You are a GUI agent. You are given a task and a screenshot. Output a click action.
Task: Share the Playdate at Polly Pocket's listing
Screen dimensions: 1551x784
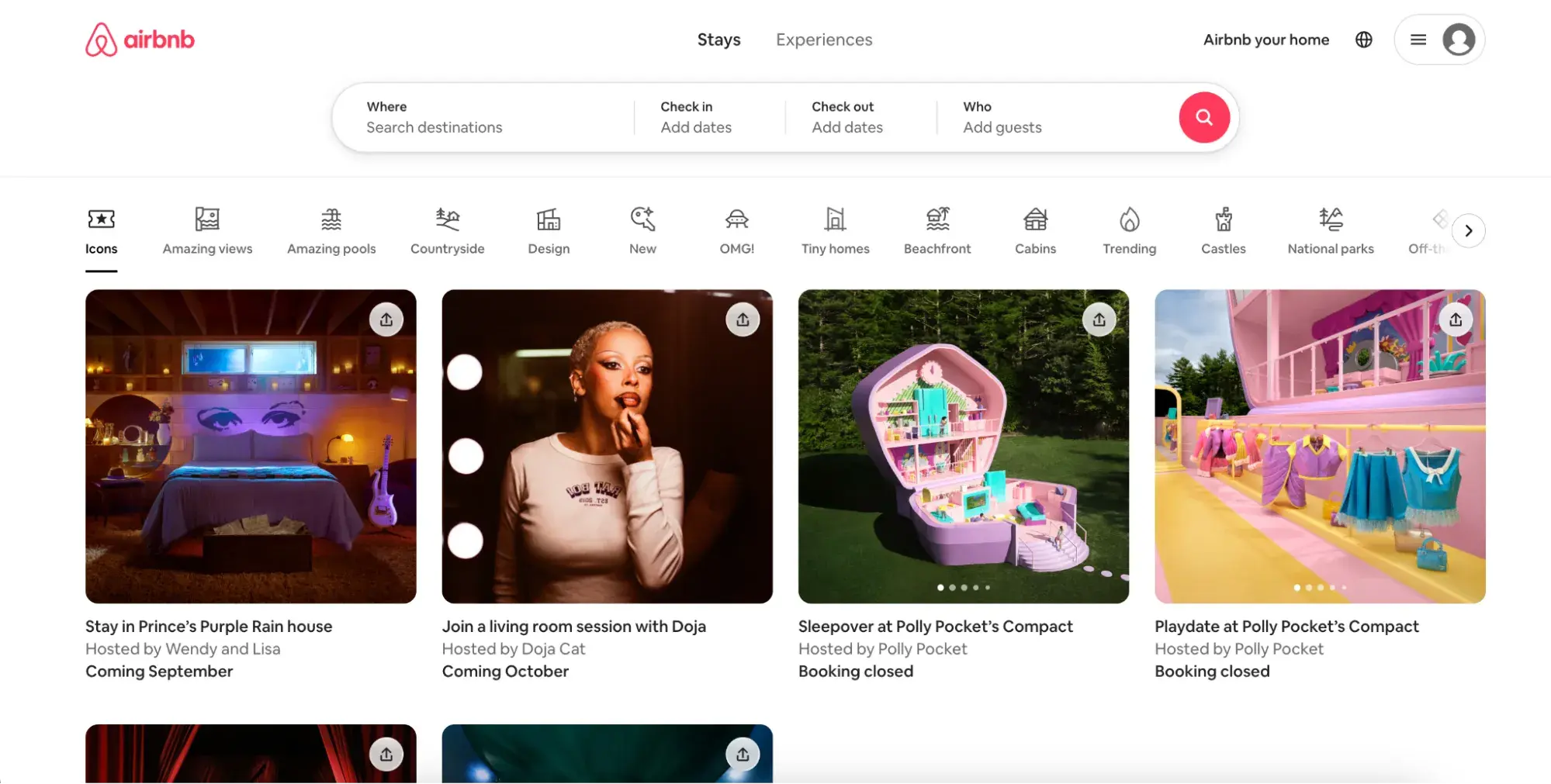[1456, 319]
